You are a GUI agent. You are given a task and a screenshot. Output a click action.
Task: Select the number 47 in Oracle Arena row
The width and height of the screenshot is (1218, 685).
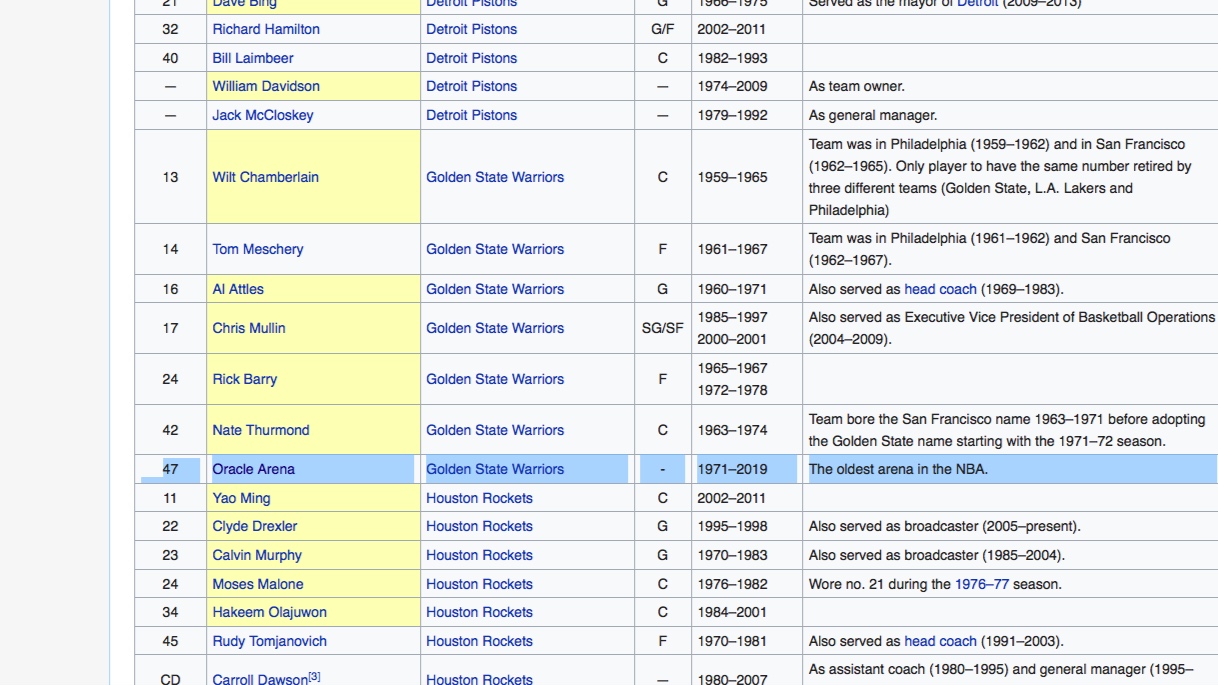point(170,469)
